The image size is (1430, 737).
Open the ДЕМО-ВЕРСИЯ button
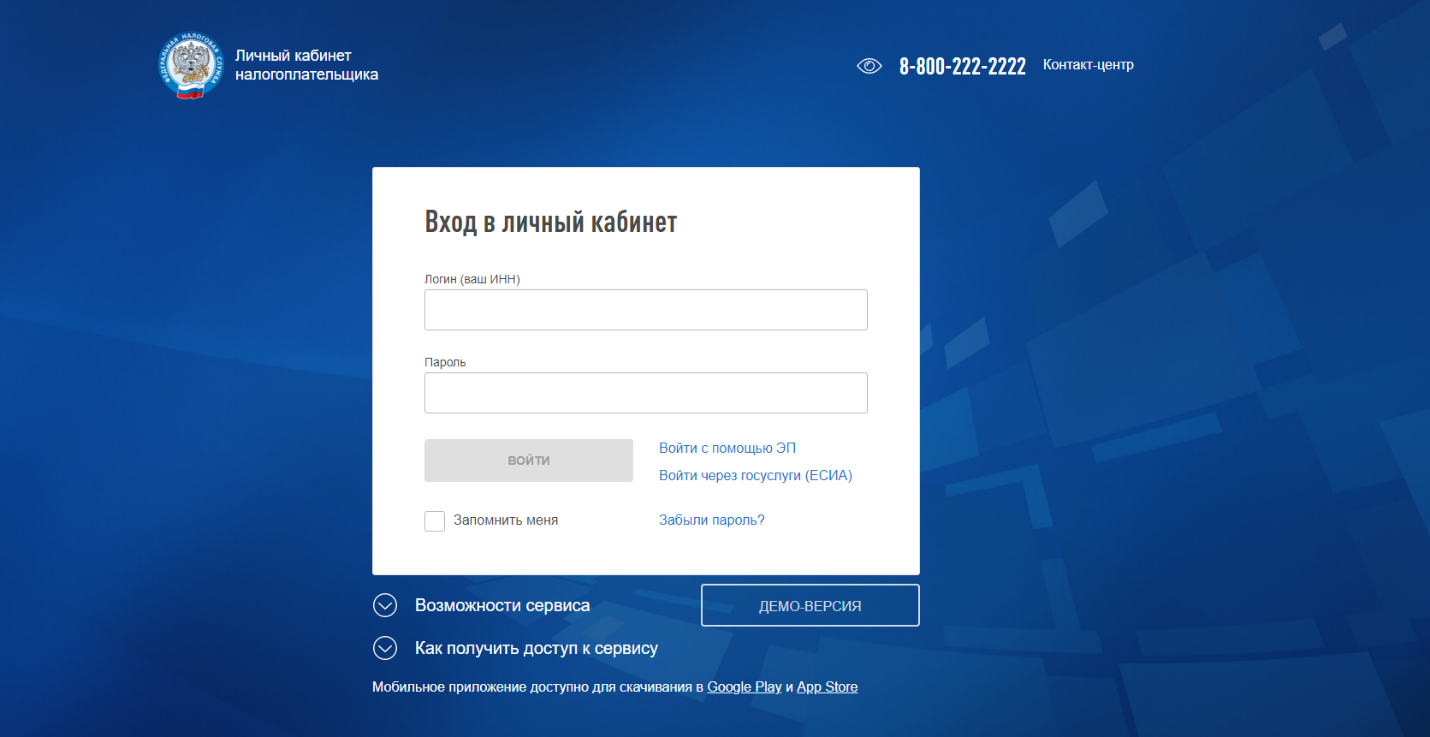[810, 606]
